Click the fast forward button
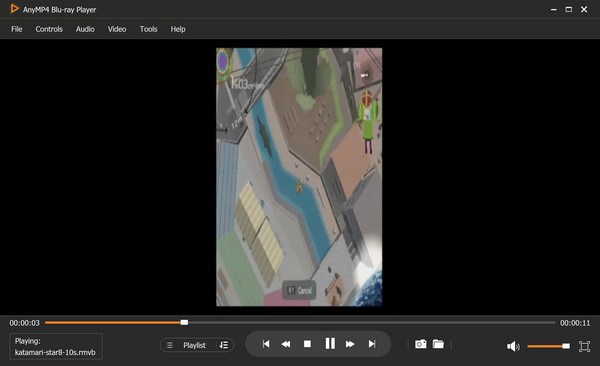This screenshot has width=600, height=366. pos(350,344)
